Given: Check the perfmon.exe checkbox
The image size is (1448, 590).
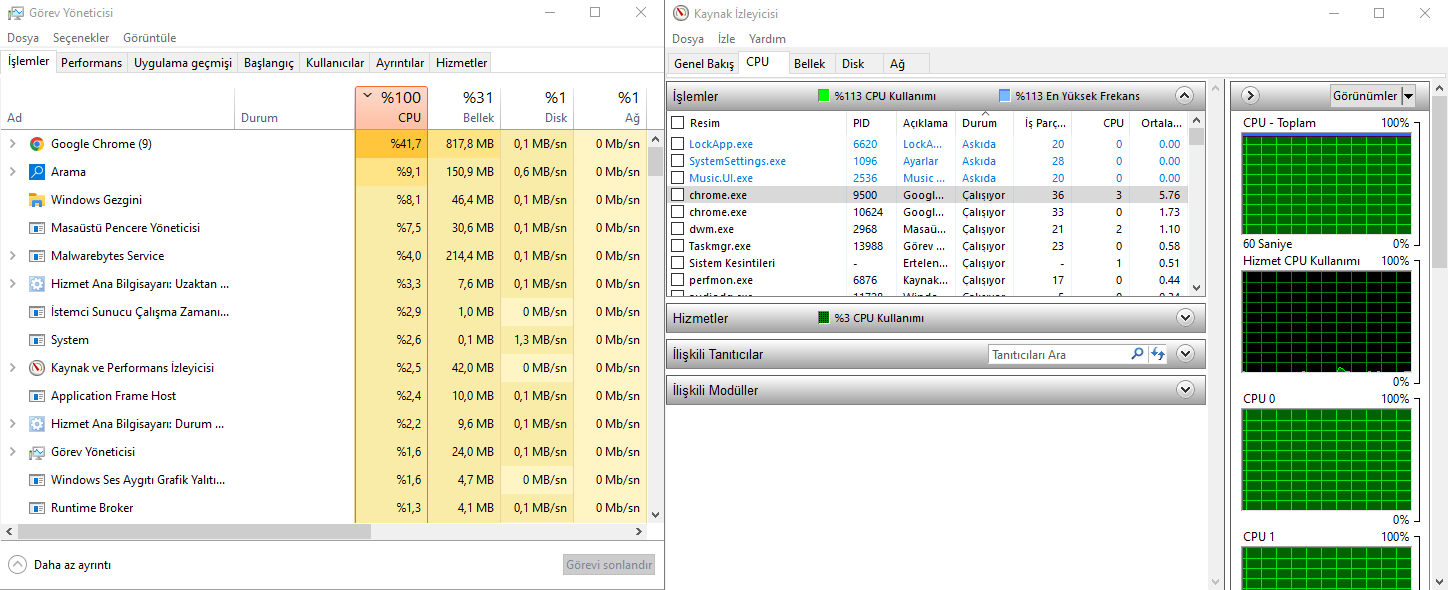Looking at the screenshot, I should 678,280.
